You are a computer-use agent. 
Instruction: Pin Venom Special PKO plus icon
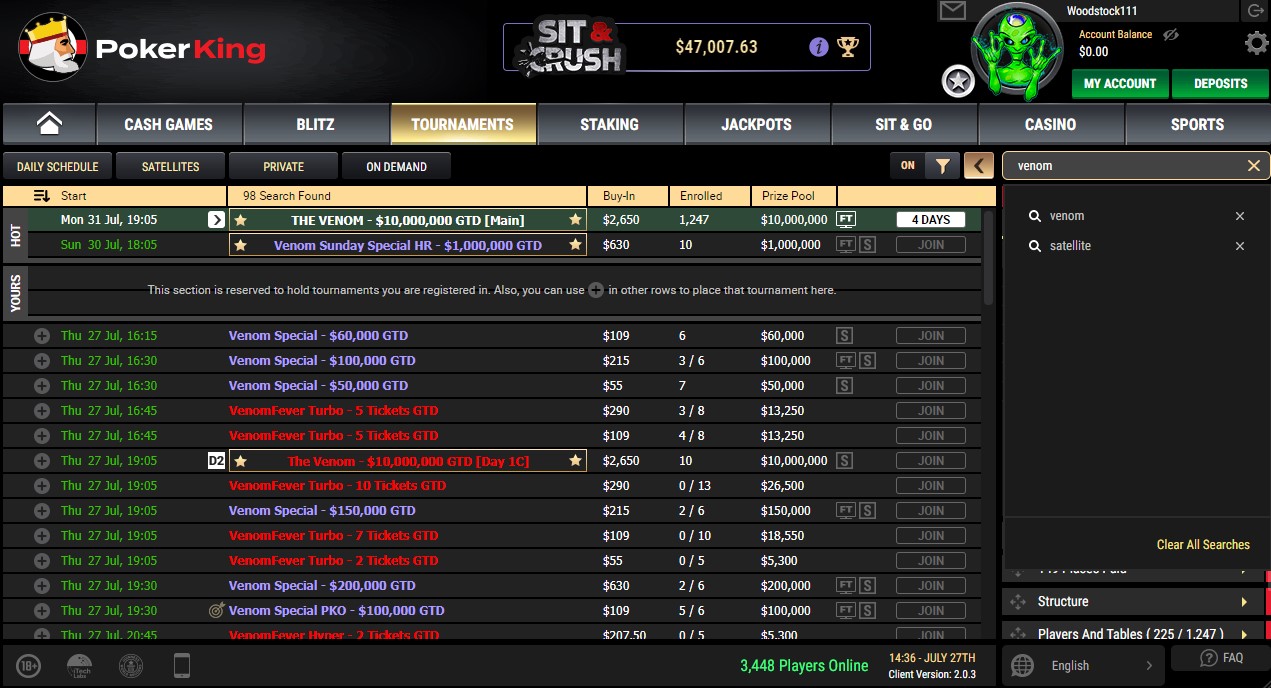click(42, 611)
